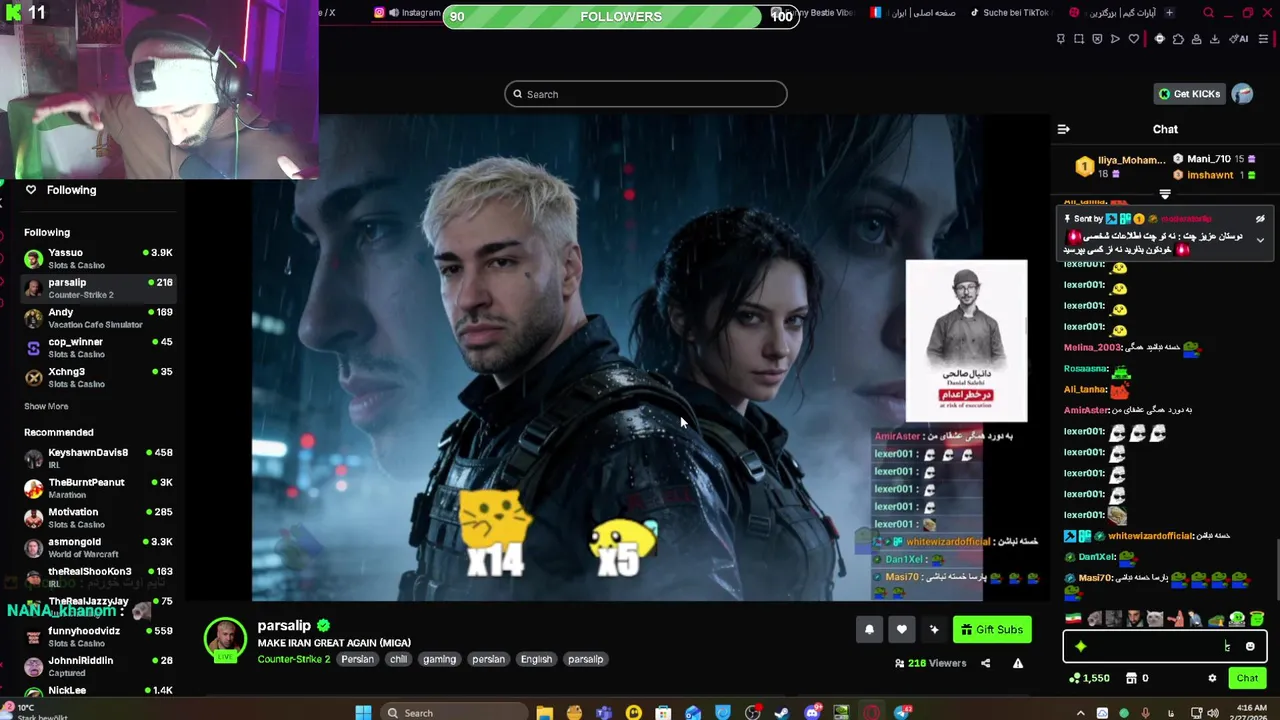Open Xchng3 channel in sidebar
Screen dimensions: 1280x720
[x=98, y=377]
